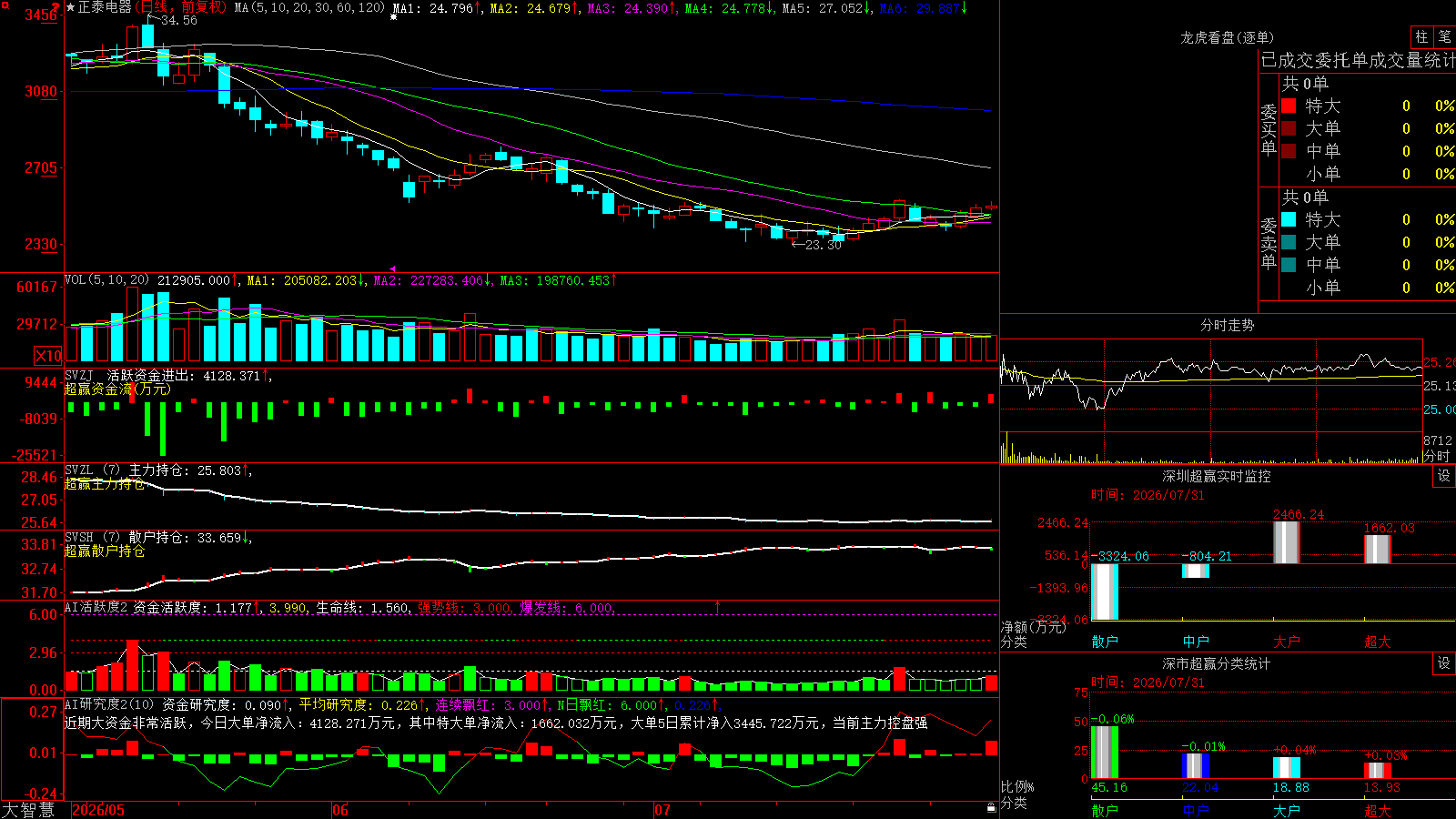This screenshot has height=819, width=1456.
Task: Click the 散户 bar in 深圳超赢实时监控
Action: point(1105,591)
